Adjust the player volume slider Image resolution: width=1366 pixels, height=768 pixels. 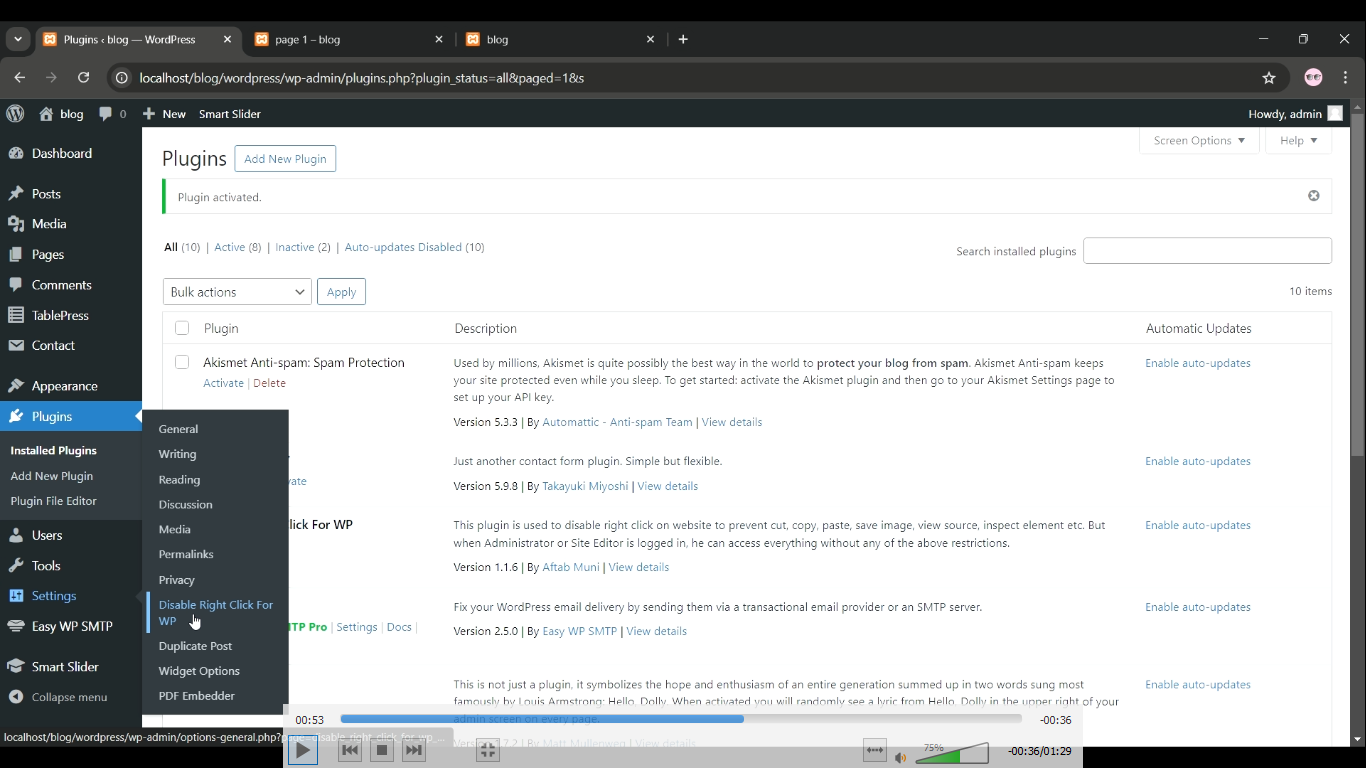pyautogui.click(x=952, y=753)
